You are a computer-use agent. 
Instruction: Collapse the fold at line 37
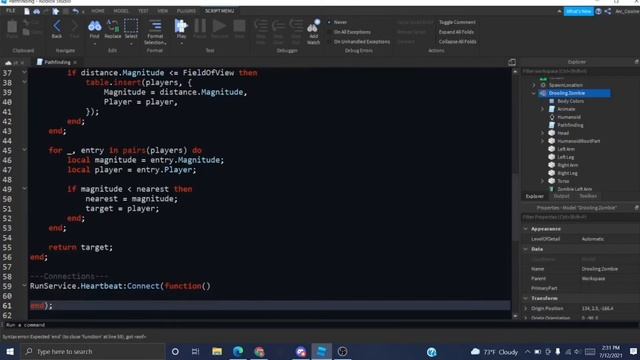(24, 73)
